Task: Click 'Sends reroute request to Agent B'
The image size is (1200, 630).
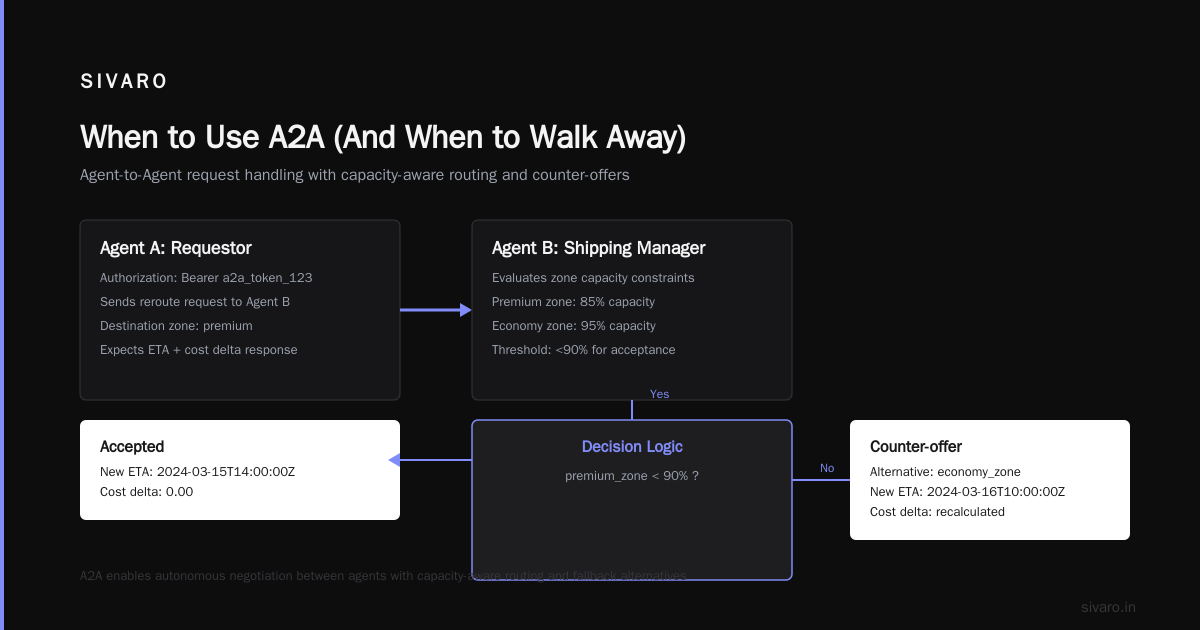Action: (195, 302)
